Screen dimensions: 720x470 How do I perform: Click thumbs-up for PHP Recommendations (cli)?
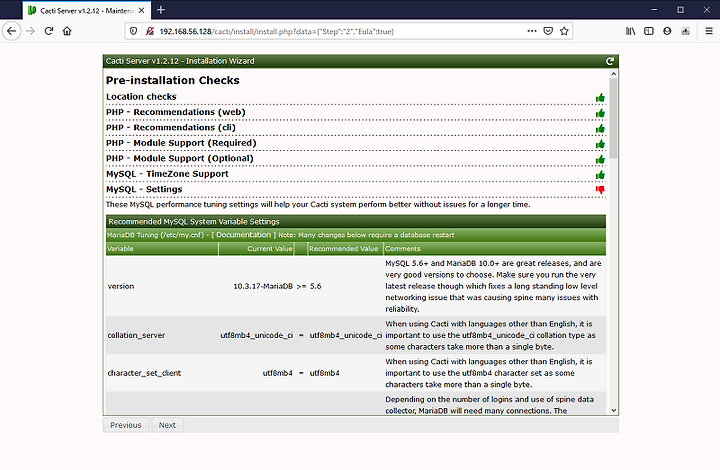(x=600, y=129)
